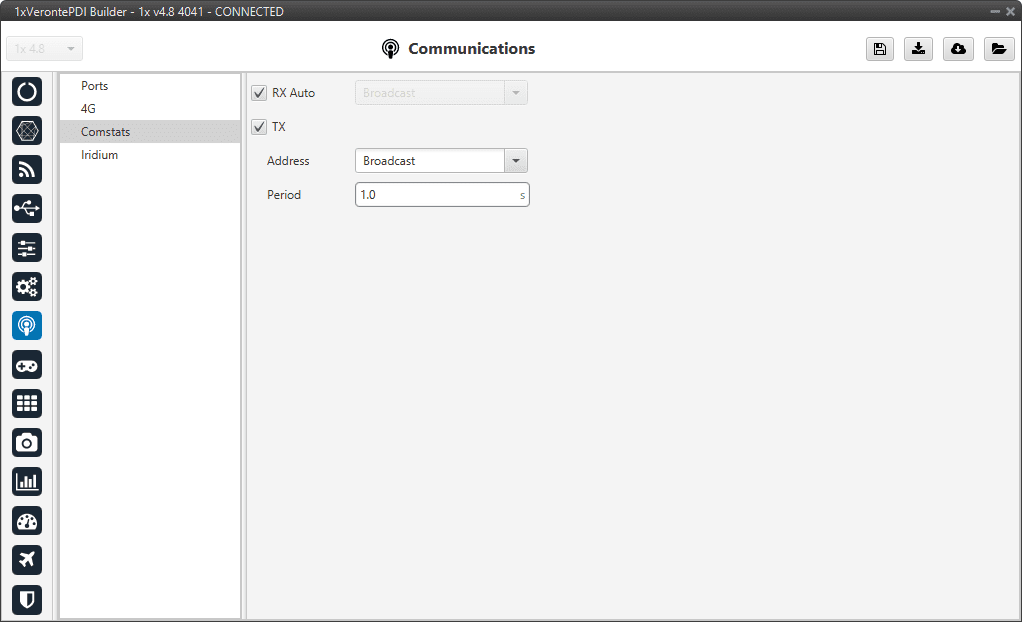The height and width of the screenshot is (622, 1022).
Task: Expand the Address Broadcast dropdown
Action: 515,161
